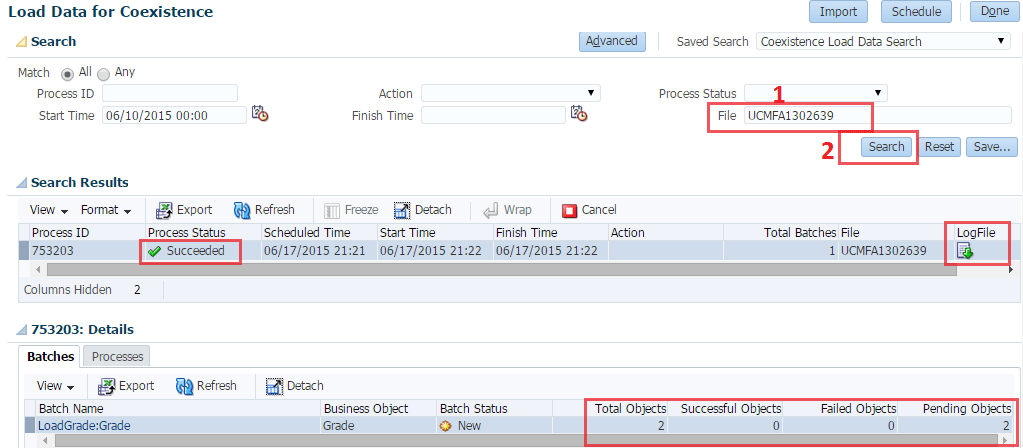Click the Process ID input field
This screenshot has width=1023, height=448.
tap(170, 93)
